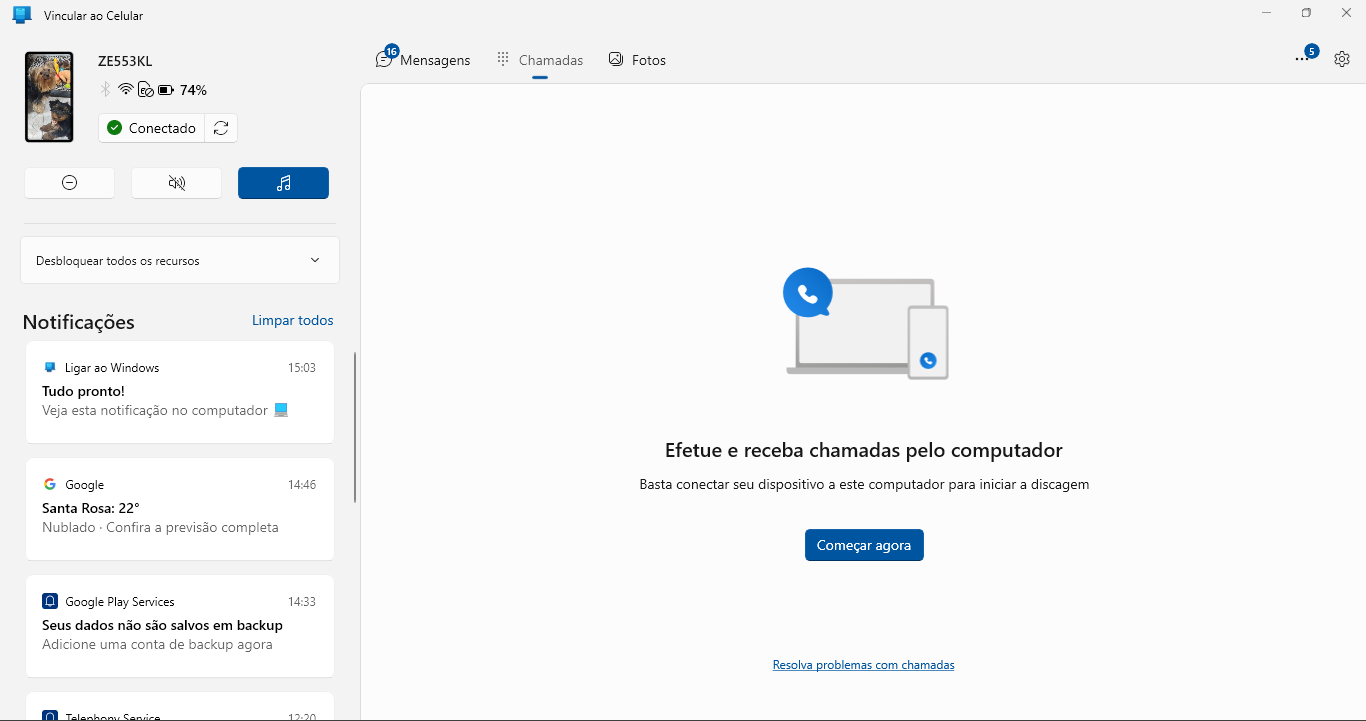Image resolution: width=1366 pixels, height=721 pixels.
Task: Select the Chamadas tab
Action: tap(540, 60)
